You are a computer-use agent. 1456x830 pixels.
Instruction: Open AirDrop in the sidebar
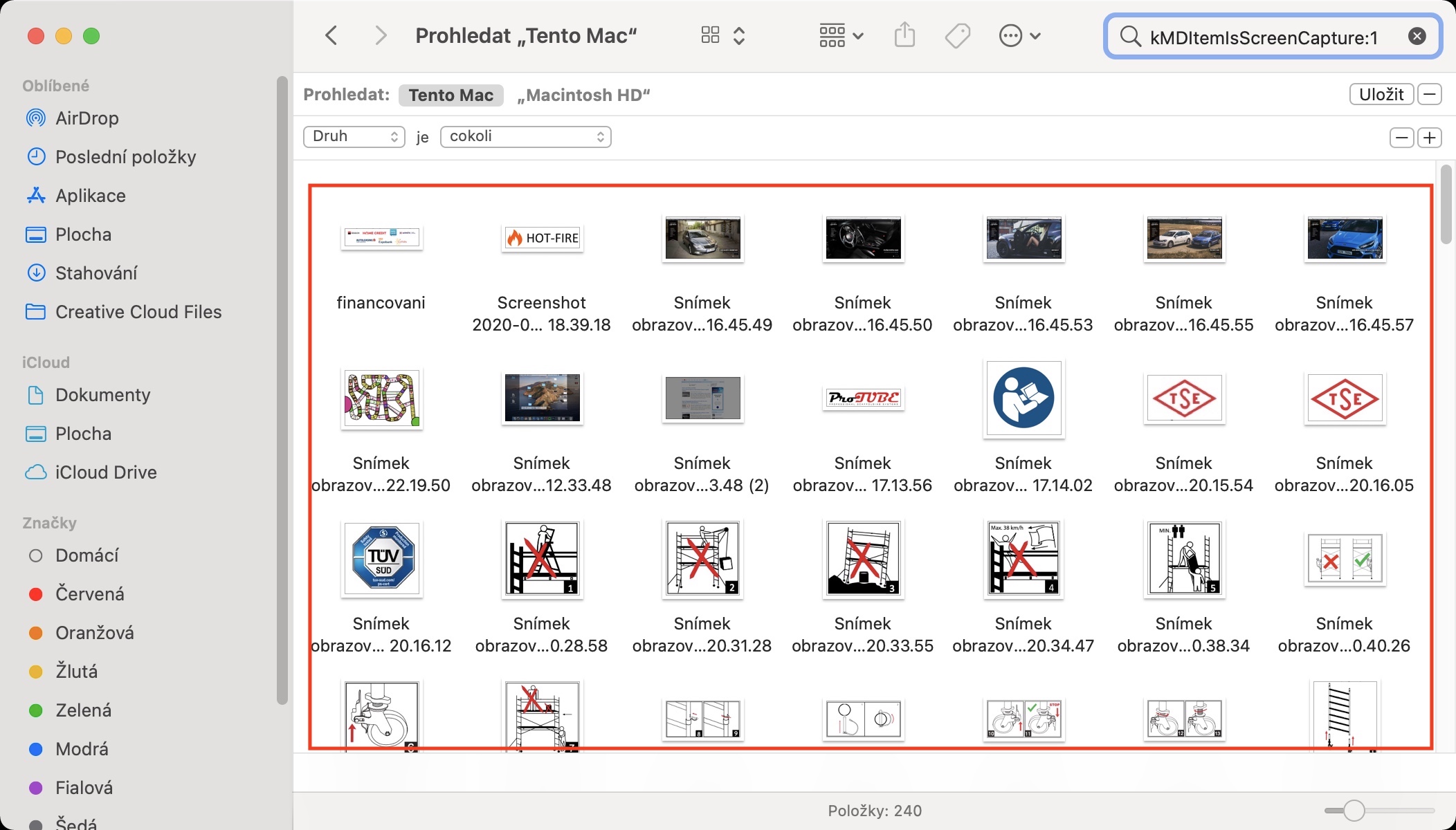[x=87, y=118]
